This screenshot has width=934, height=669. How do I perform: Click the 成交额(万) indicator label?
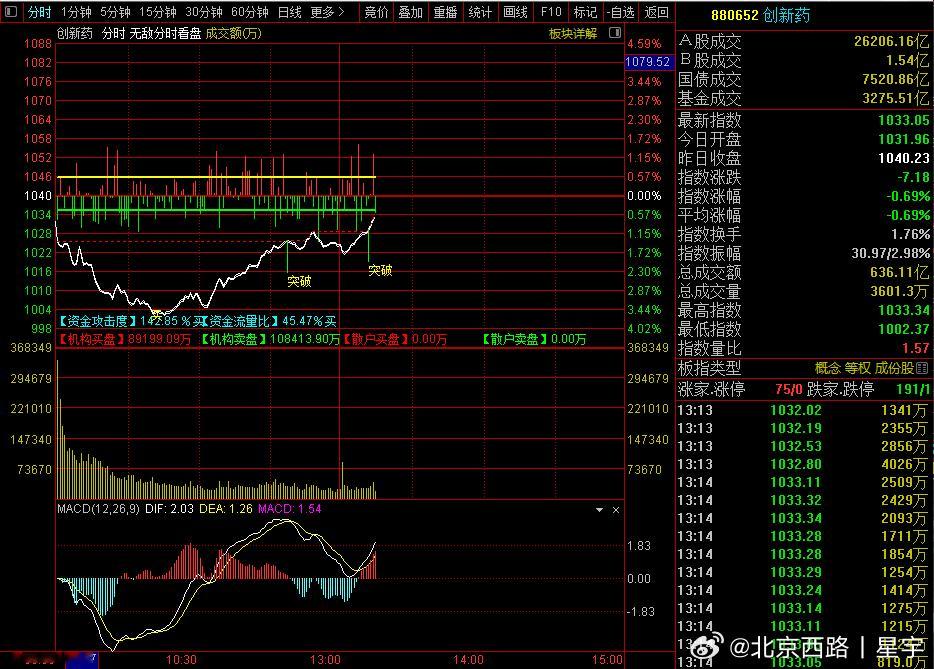click(233, 33)
